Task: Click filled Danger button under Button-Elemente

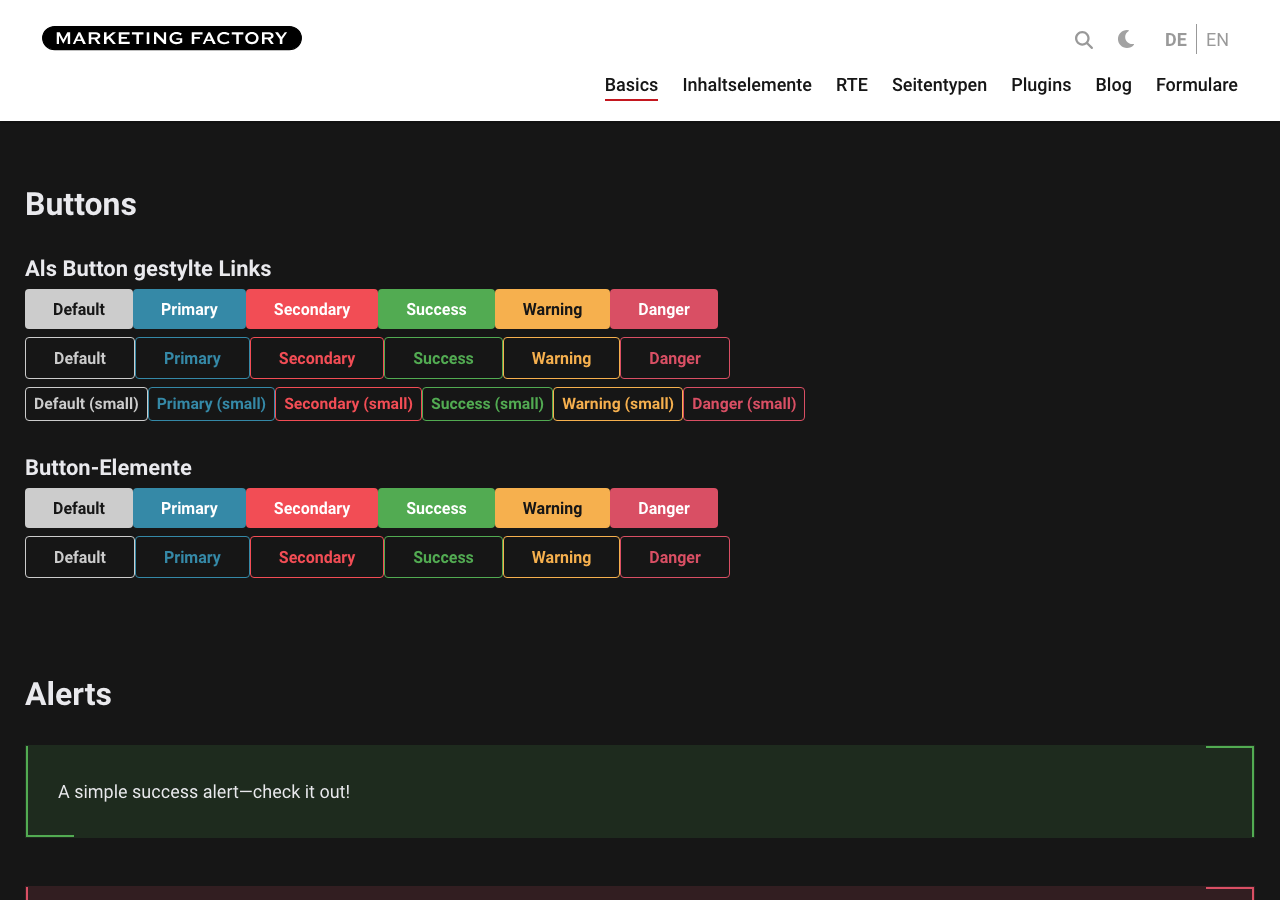Action: click(x=664, y=508)
